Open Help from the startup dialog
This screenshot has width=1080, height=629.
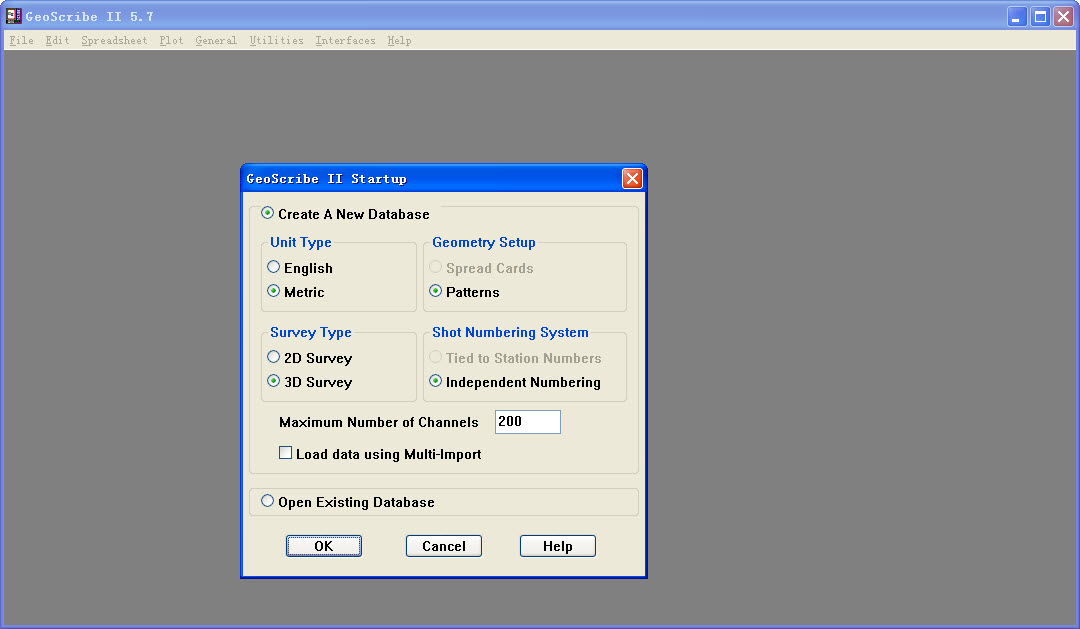(558, 546)
